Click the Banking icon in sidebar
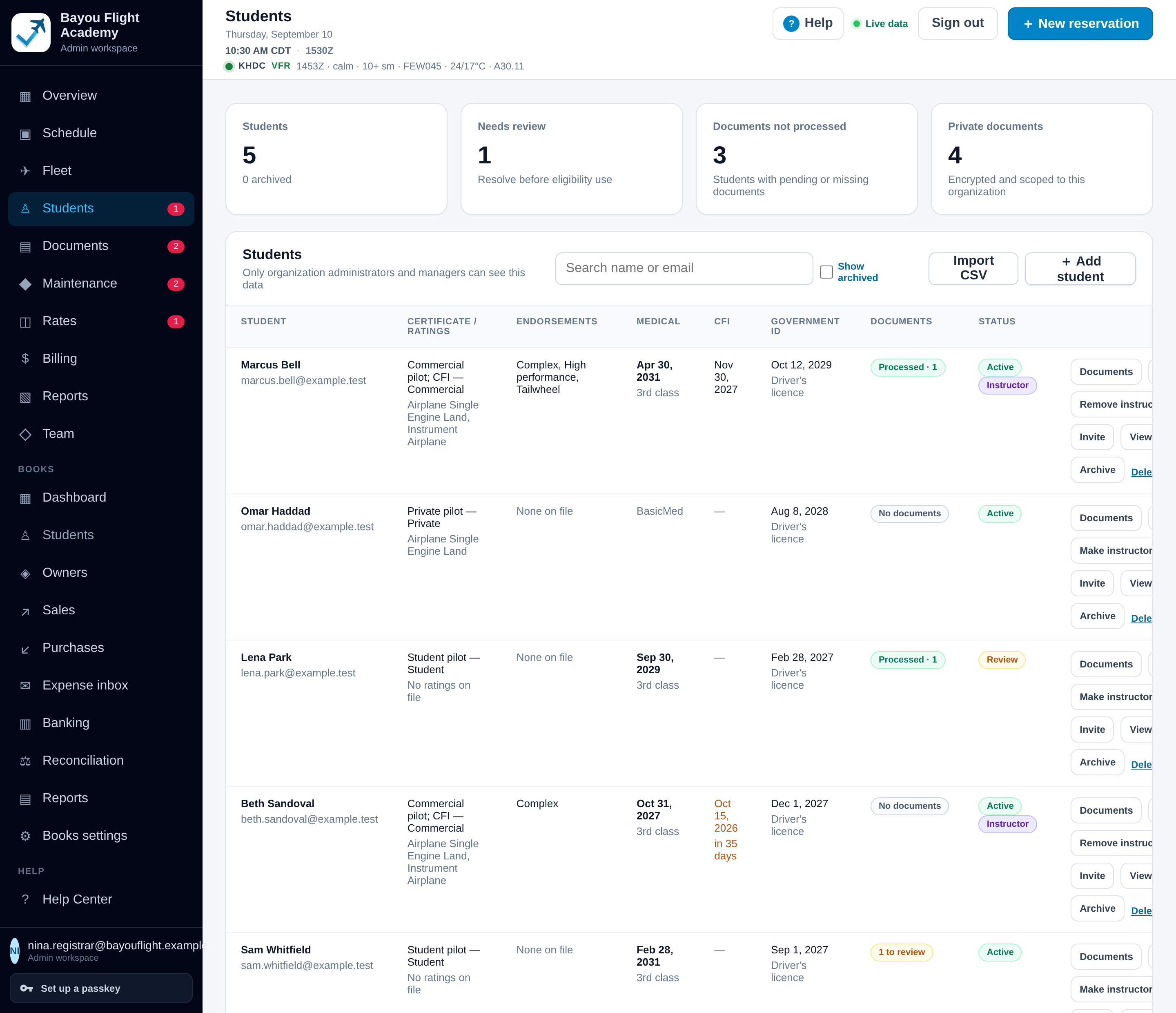 [x=25, y=723]
